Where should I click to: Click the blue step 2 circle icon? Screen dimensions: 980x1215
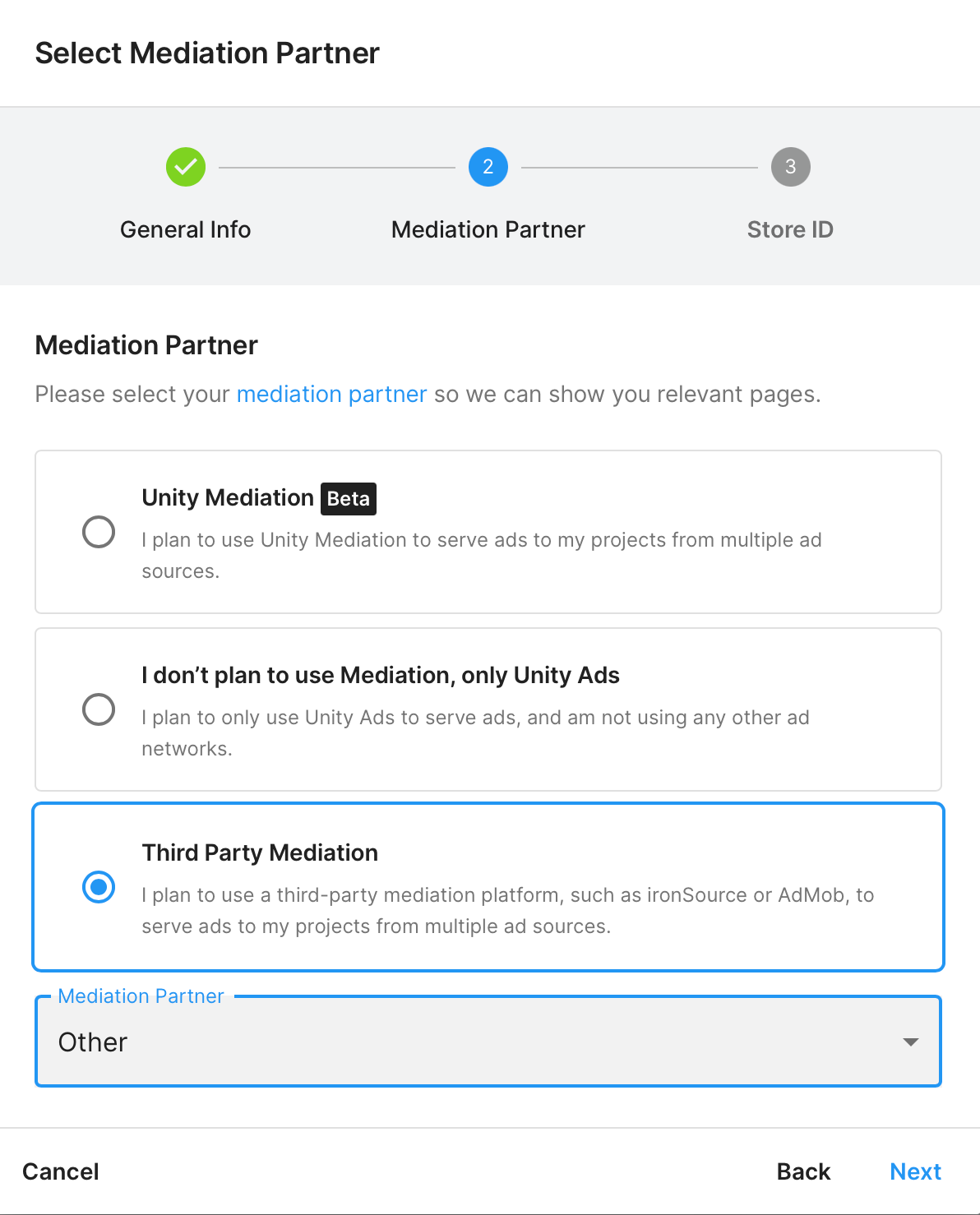click(x=488, y=168)
